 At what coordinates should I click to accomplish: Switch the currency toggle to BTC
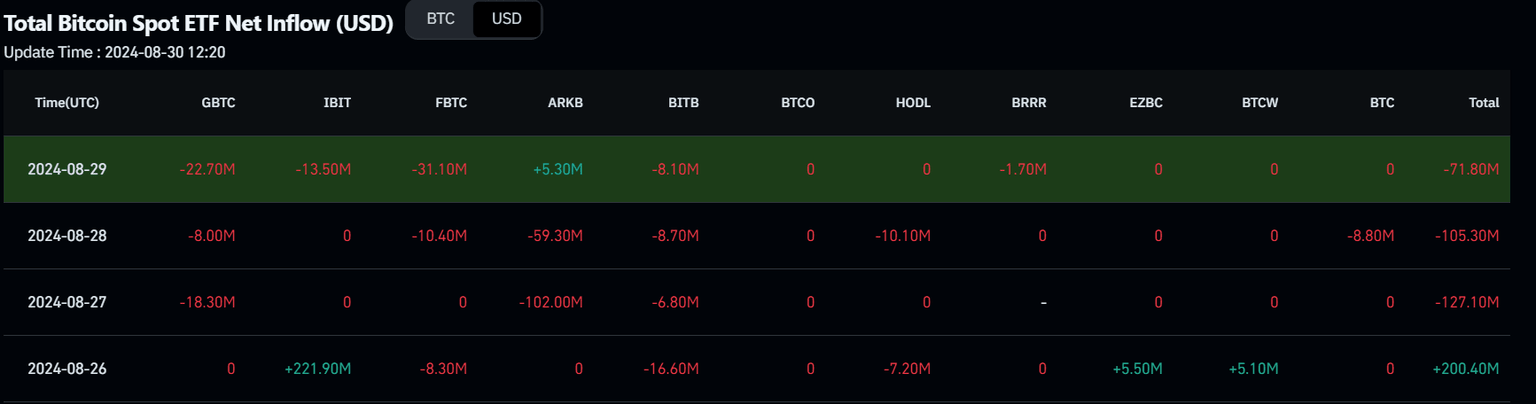pyautogui.click(x=440, y=19)
